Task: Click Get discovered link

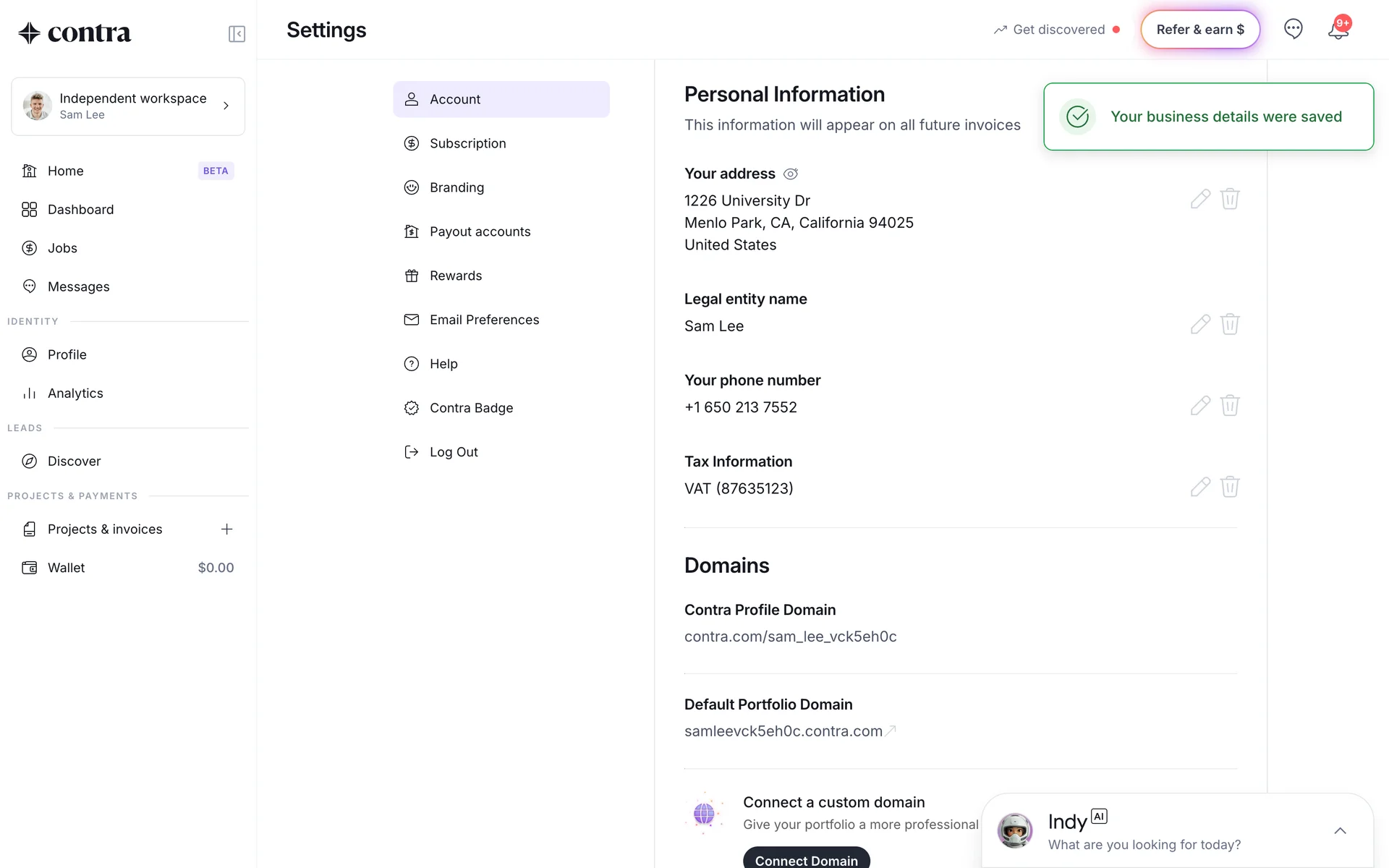Action: (1058, 30)
